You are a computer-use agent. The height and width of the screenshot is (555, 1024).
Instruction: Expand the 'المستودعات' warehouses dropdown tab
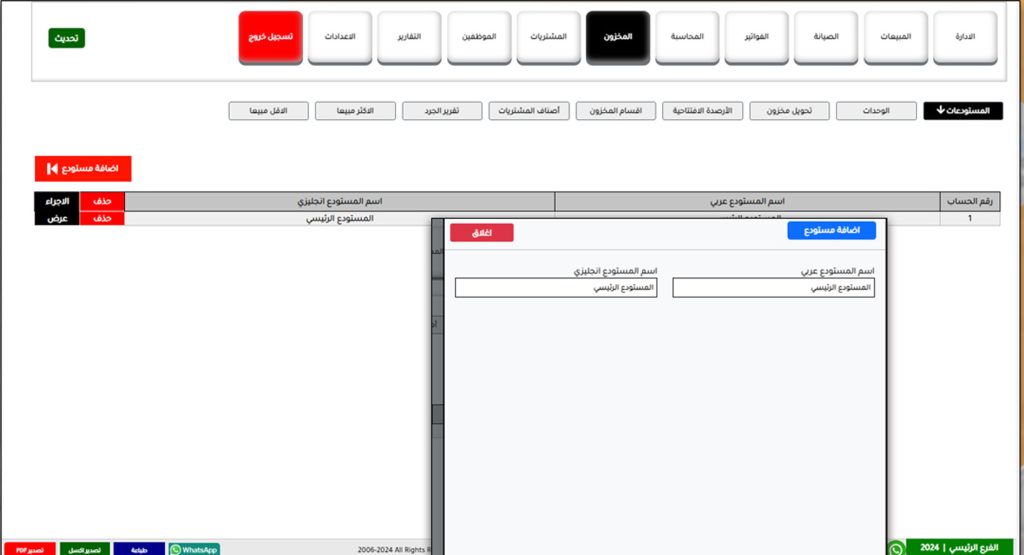point(963,111)
